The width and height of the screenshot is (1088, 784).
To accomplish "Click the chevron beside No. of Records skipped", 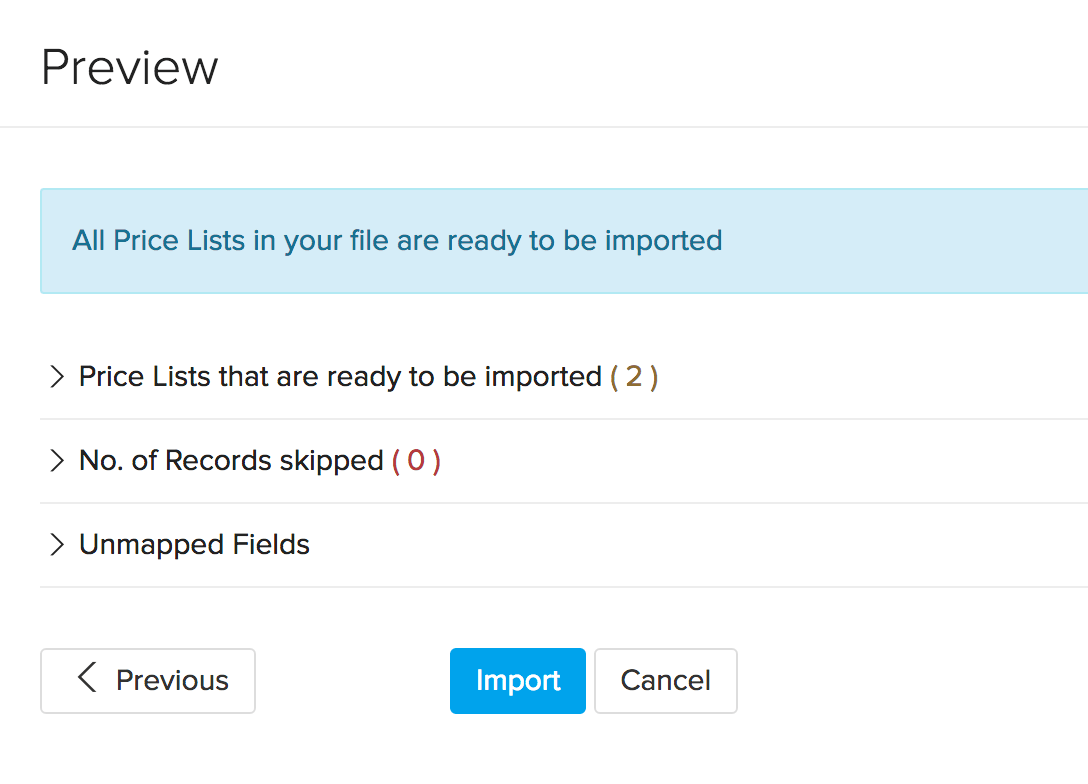I will 58,461.
